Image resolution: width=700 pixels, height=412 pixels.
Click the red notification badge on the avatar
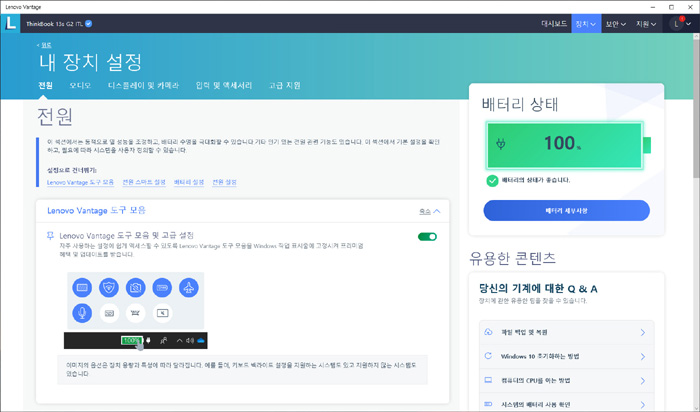point(682,18)
